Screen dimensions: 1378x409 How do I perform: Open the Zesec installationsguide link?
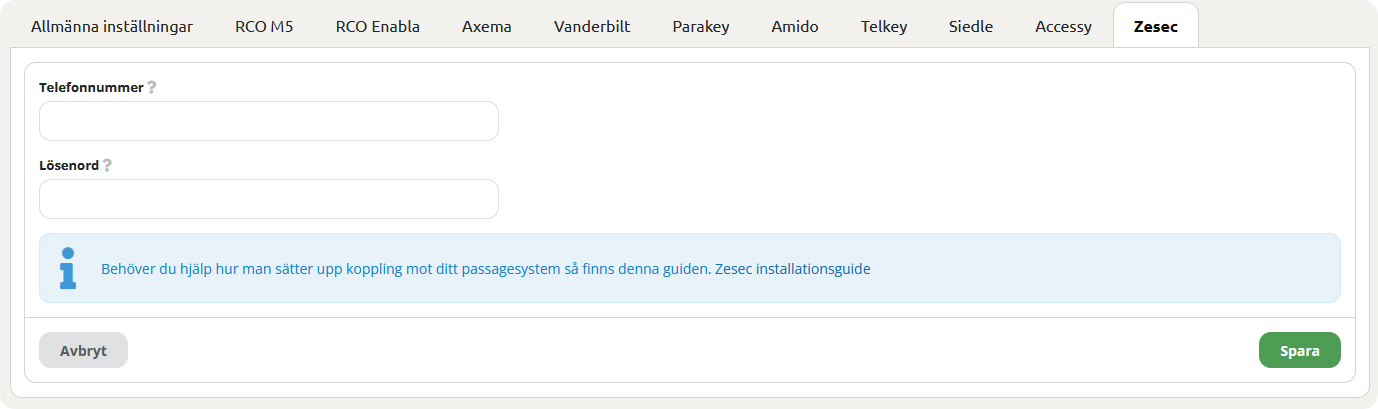[793, 269]
